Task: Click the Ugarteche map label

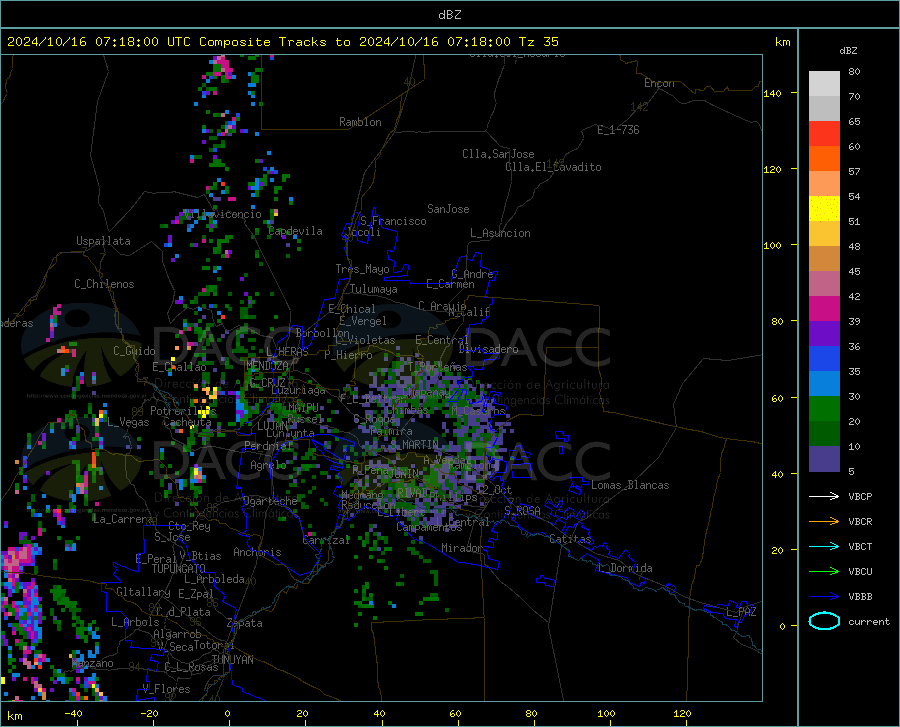Action: pos(270,501)
